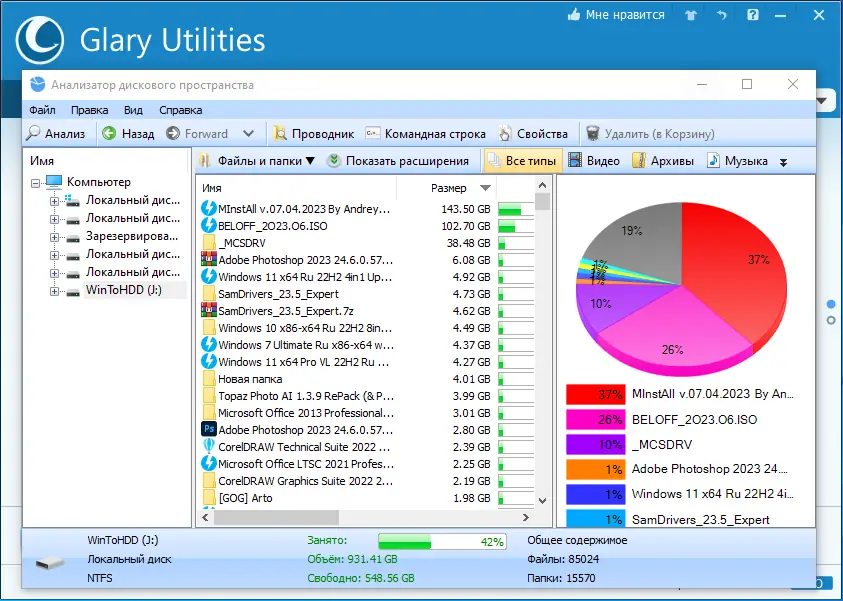Click the _MCSDRV folder icon
Viewport: 843px width, 601px height.
pyautogui.click(x=209, y=243)
